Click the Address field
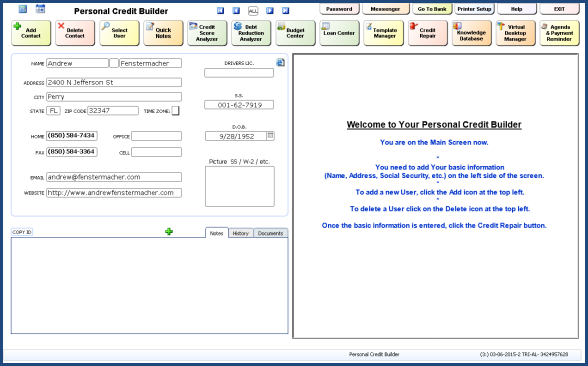The height and width of the screenshot is (366, 588). 114,82
